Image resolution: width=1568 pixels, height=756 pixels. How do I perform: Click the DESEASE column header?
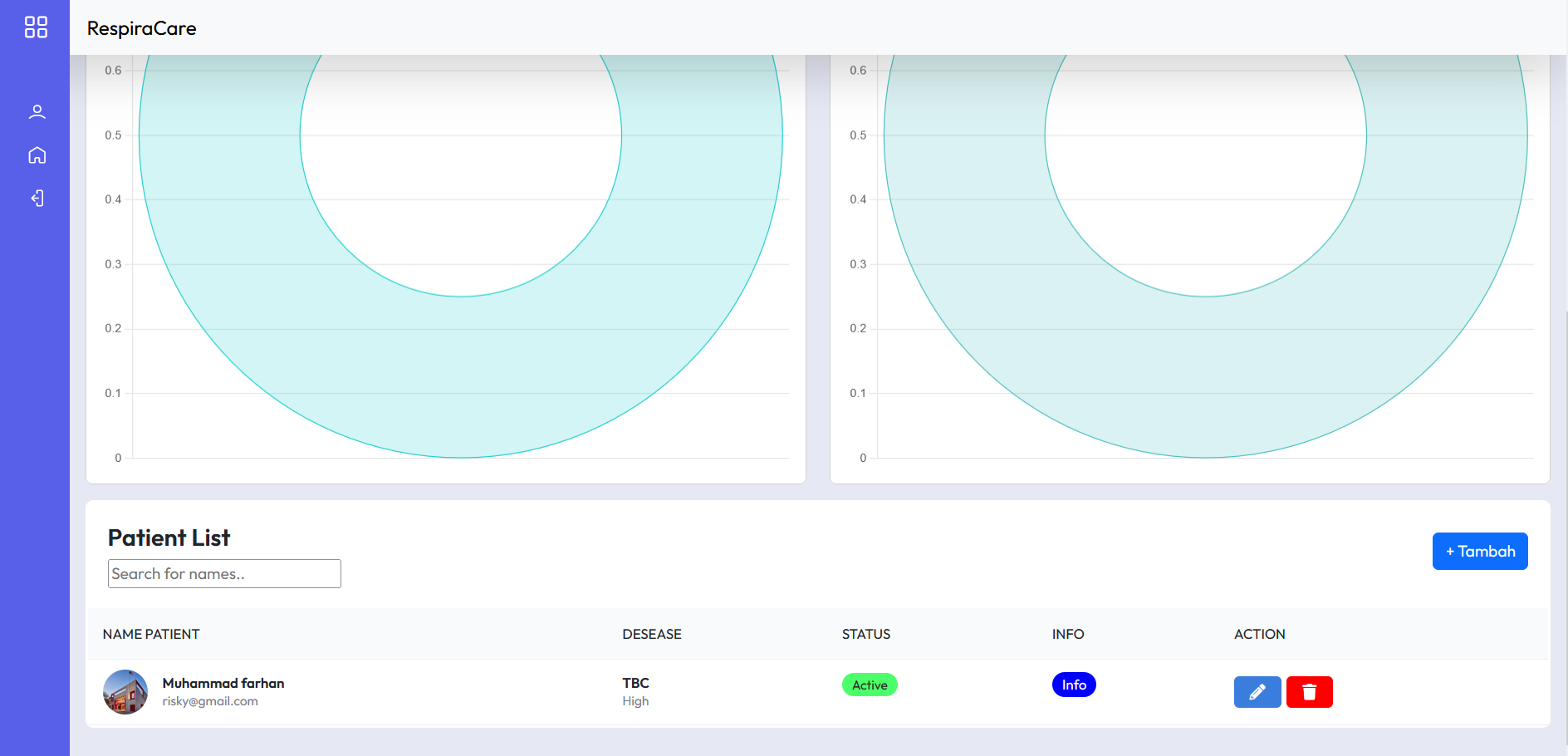(x=652, y=634)
